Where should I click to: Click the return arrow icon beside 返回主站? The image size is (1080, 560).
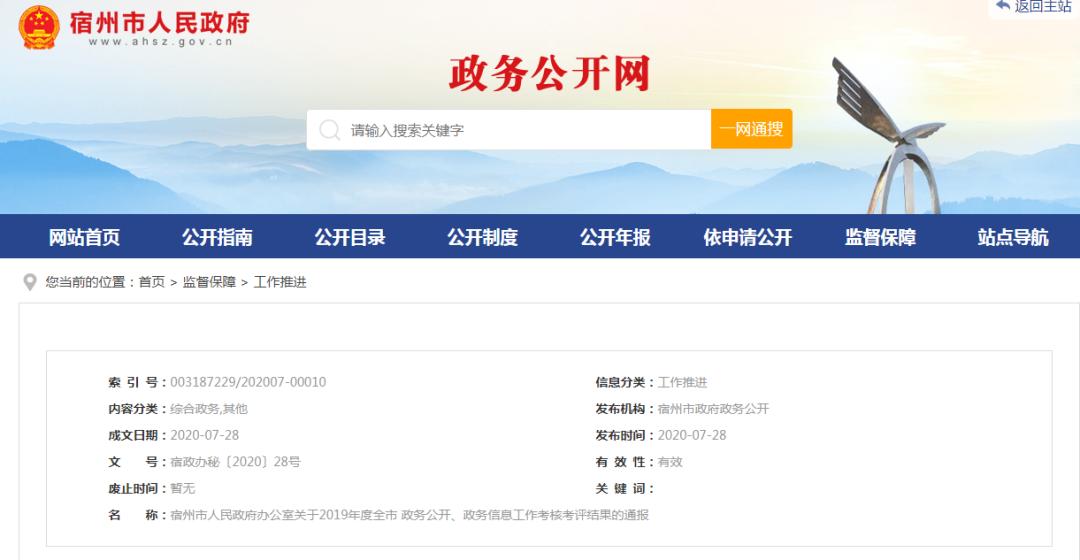coord(1003,6)
